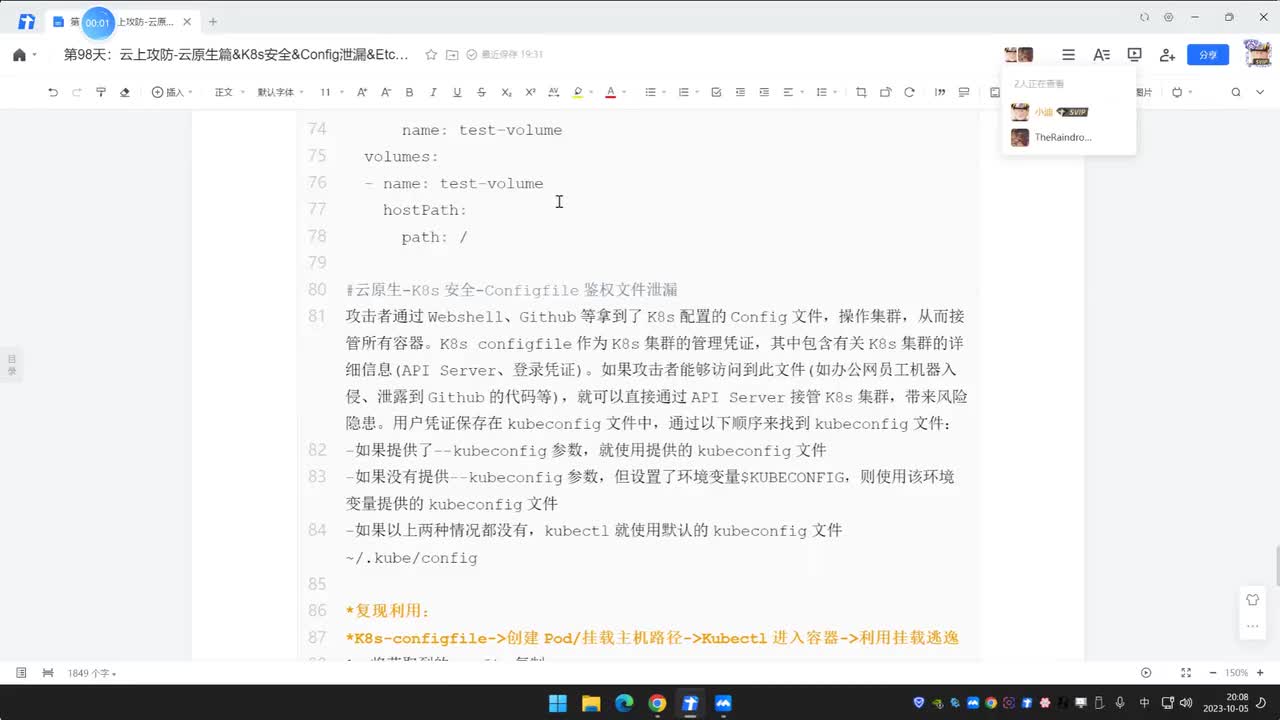Insert checkbox task list
This screenshot has height=720, width=1280.
coord(716,92)
